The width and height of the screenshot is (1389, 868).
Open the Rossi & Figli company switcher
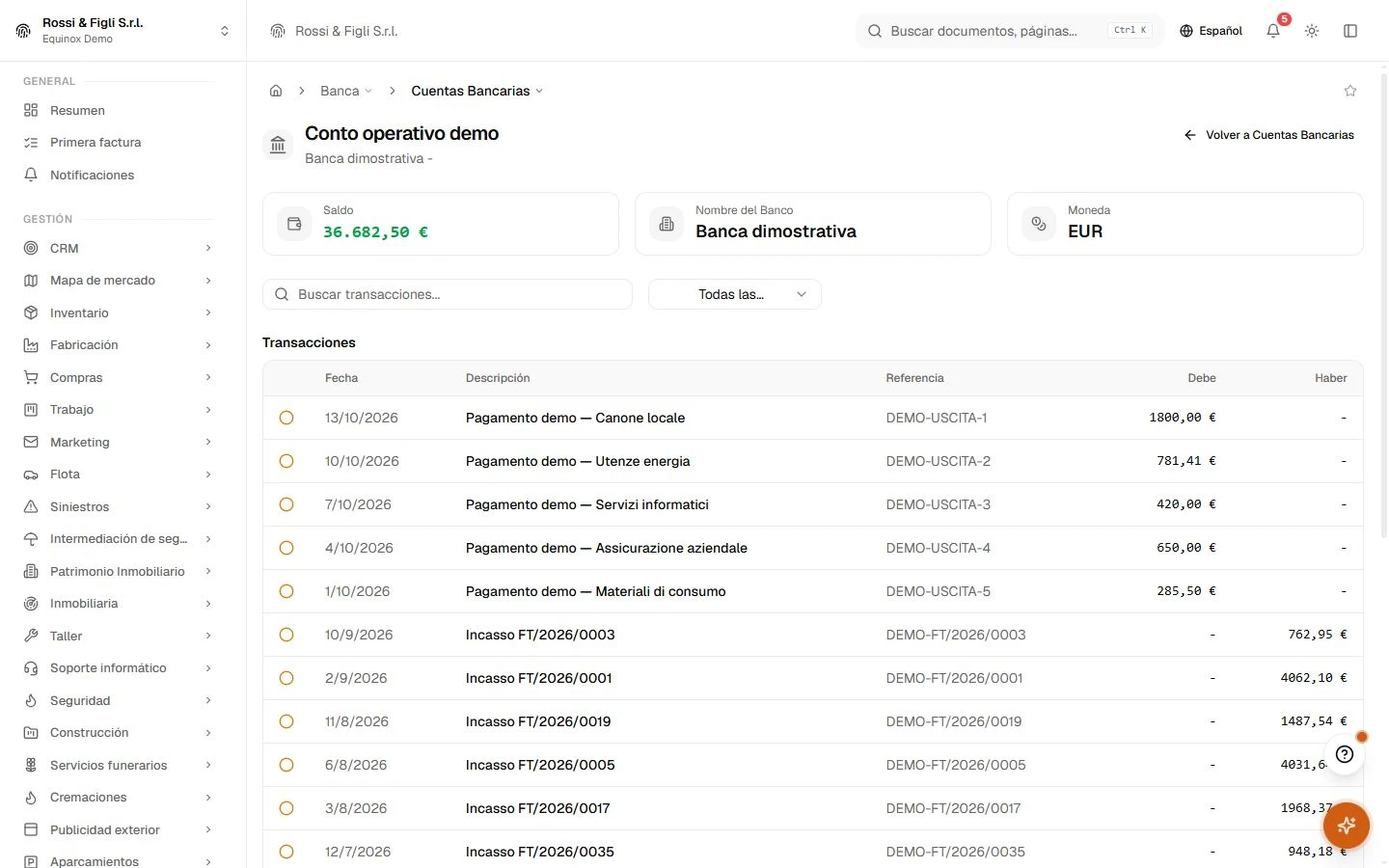pos(123,31)
